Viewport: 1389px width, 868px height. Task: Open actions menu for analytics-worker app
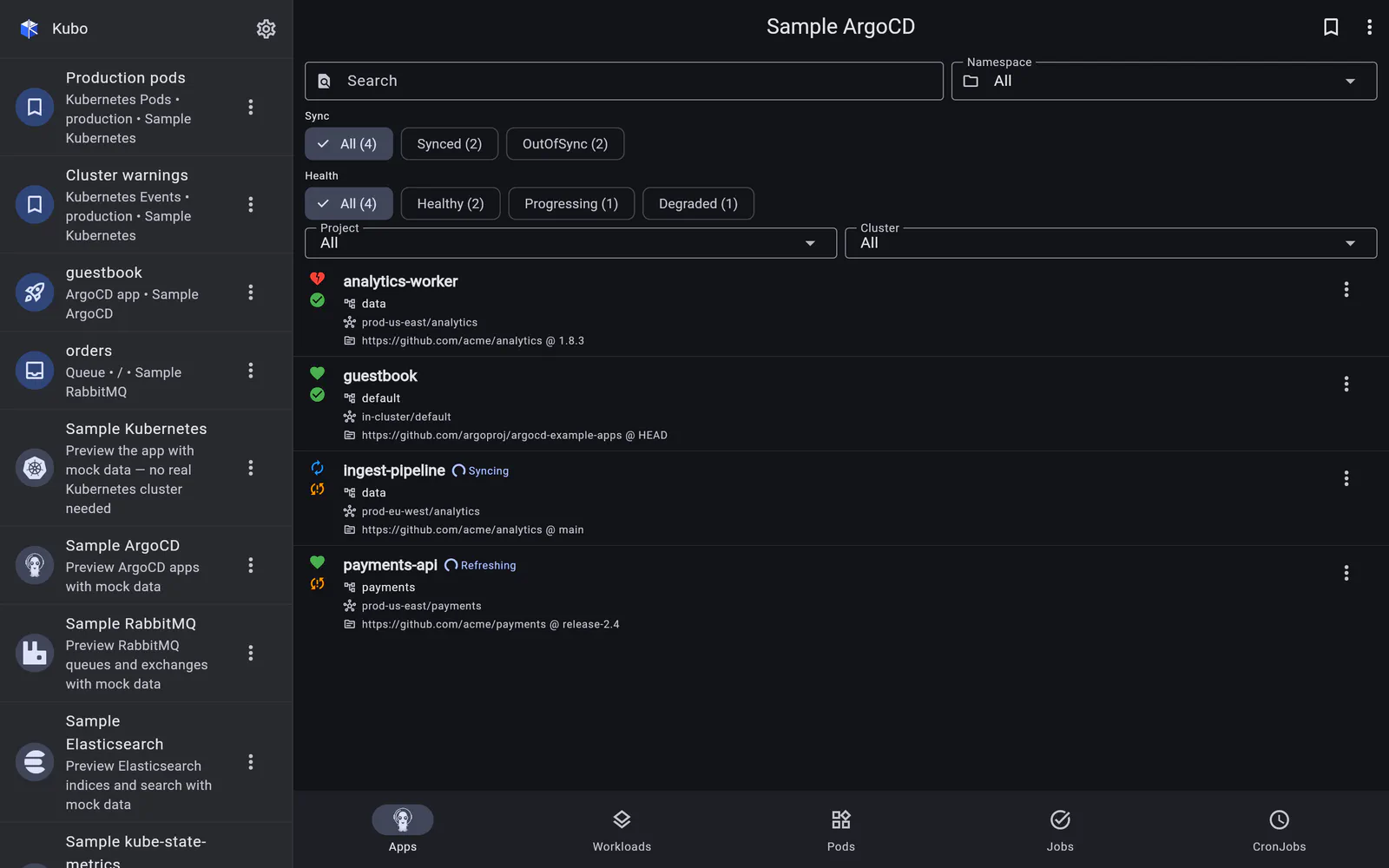point(1346,290)
